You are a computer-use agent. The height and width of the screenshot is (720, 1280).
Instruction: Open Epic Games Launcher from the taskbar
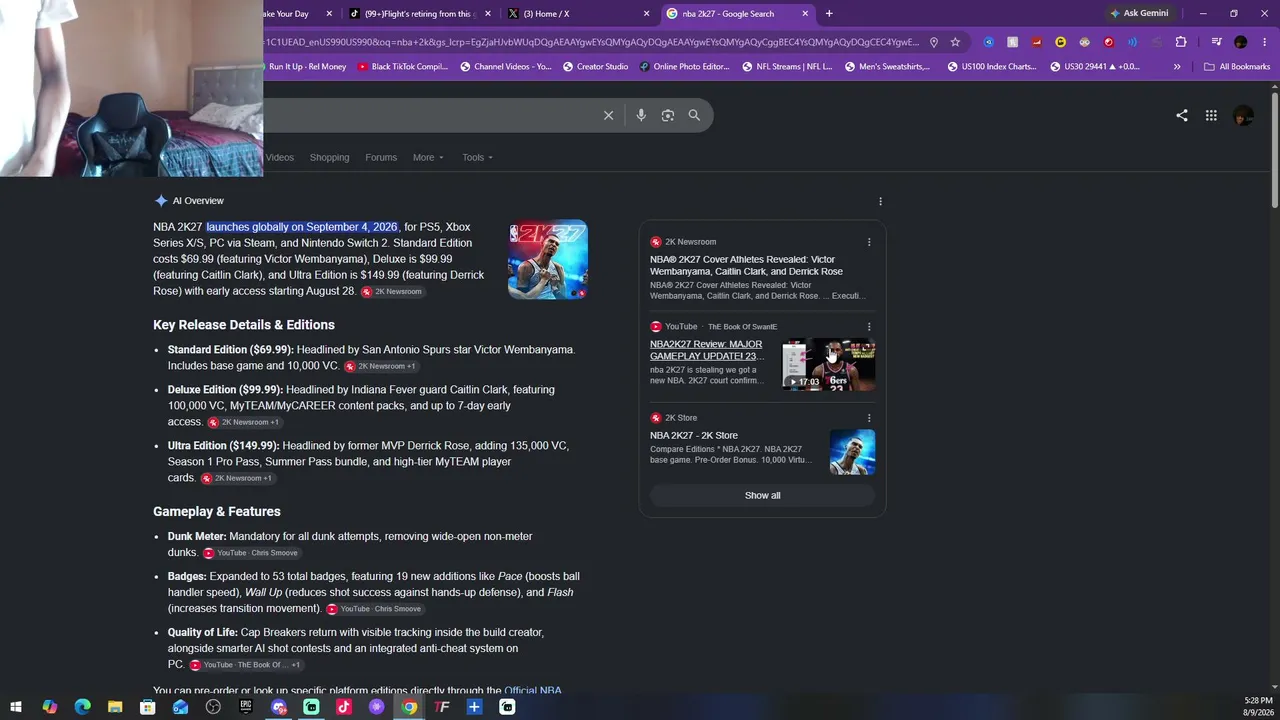pyautogui.click(x=246, y=707)
